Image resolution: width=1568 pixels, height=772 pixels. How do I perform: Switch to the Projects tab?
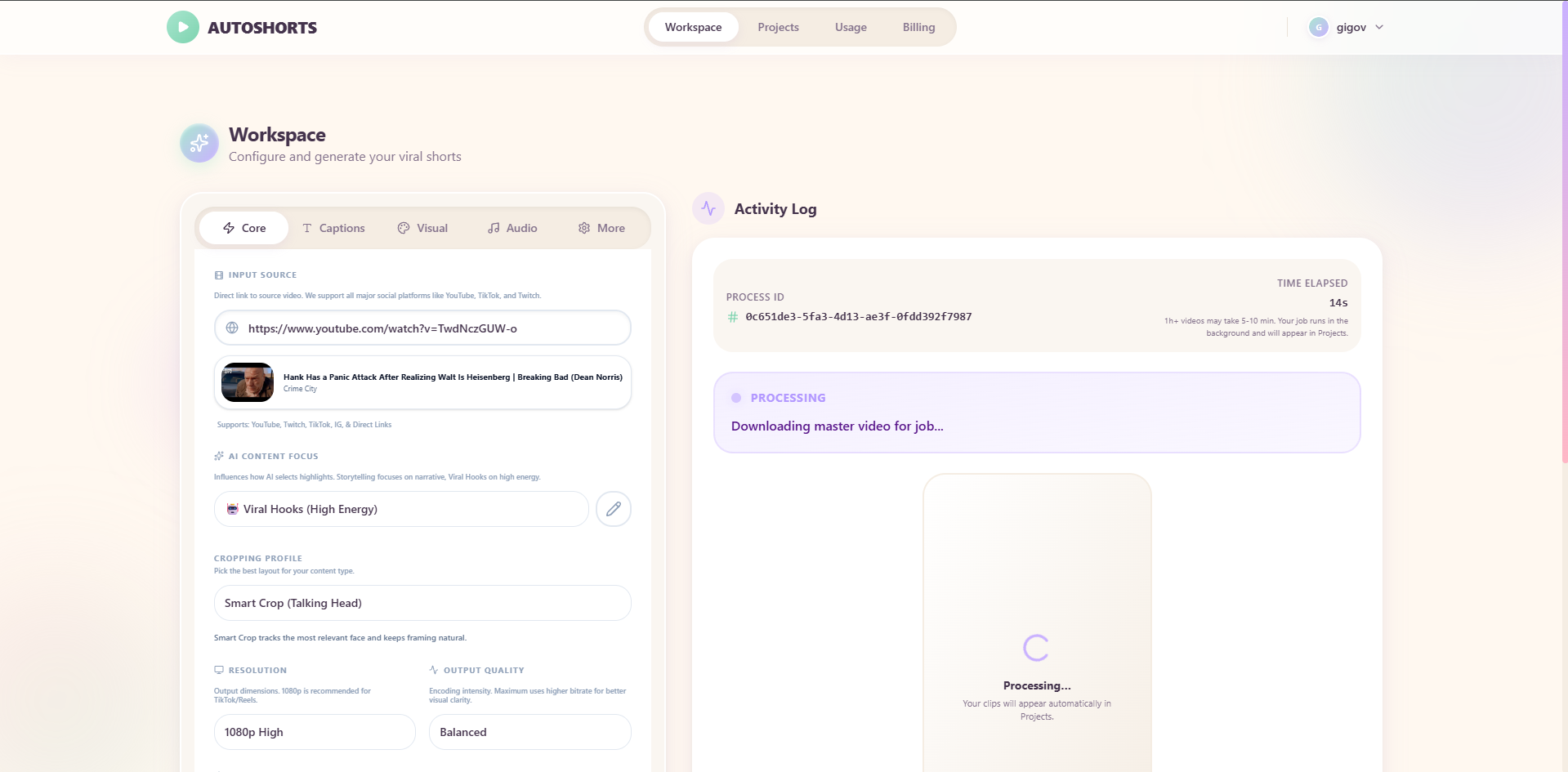778,27
